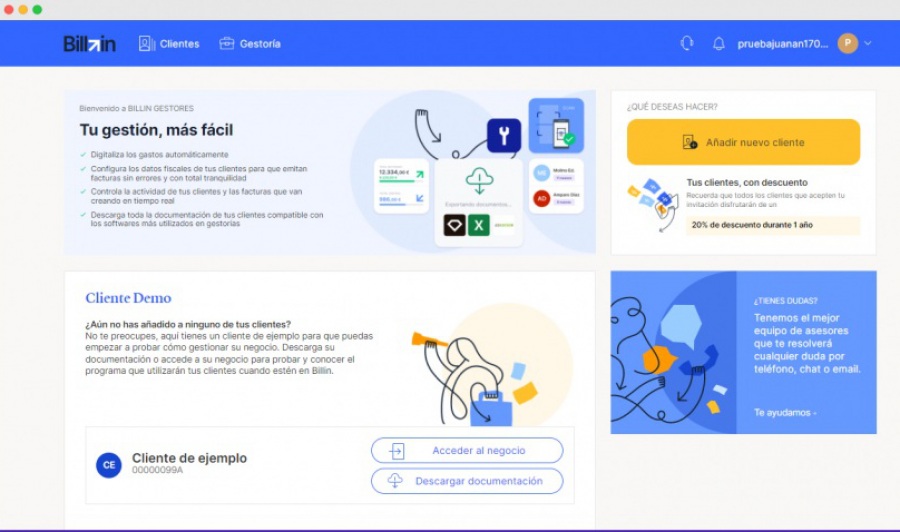The image size is (900, 532).
Task: Click the 12.334 income stats card
Action: 401,186
